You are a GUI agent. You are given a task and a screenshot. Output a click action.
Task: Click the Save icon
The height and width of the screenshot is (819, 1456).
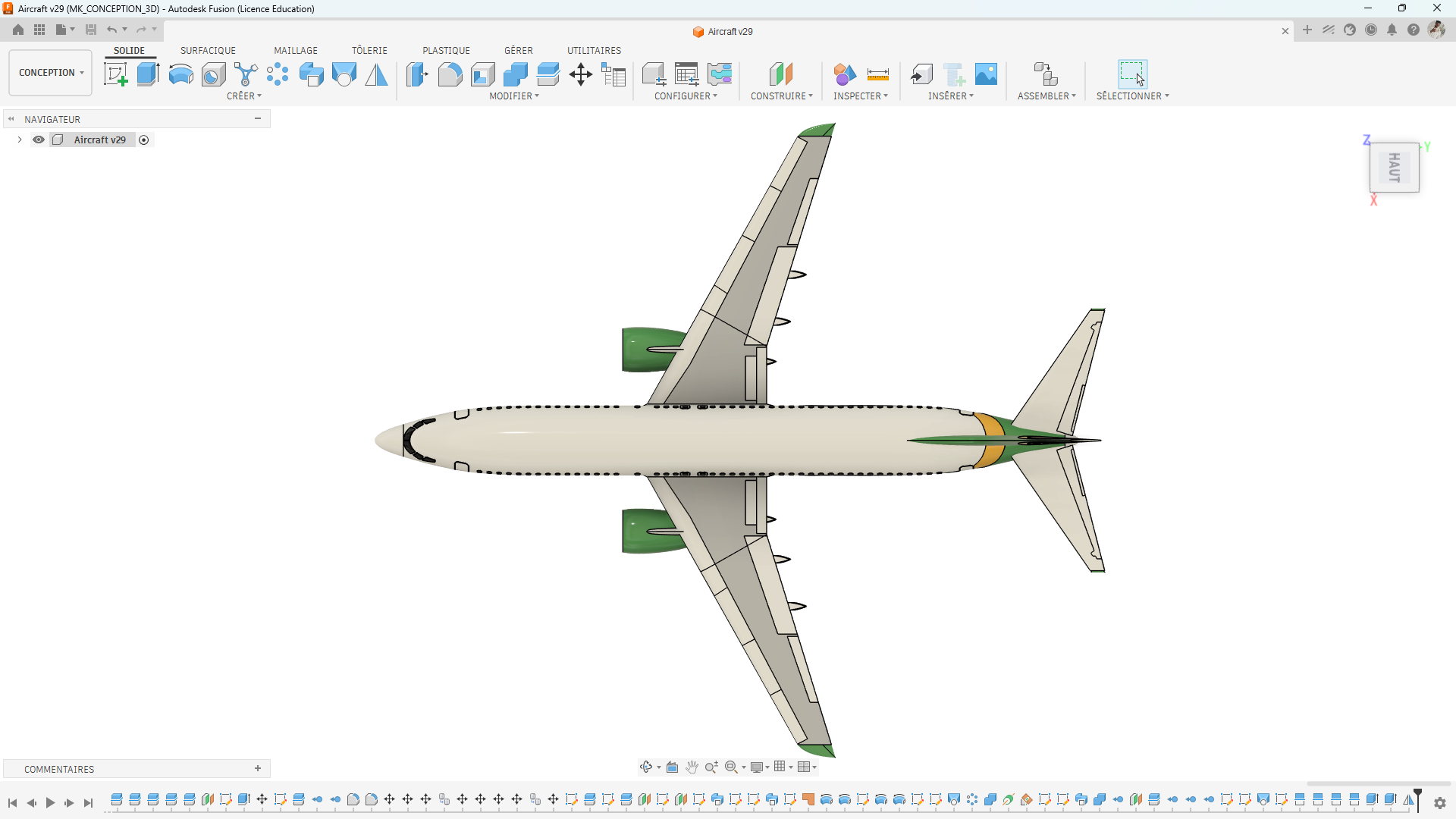[91, 30]
